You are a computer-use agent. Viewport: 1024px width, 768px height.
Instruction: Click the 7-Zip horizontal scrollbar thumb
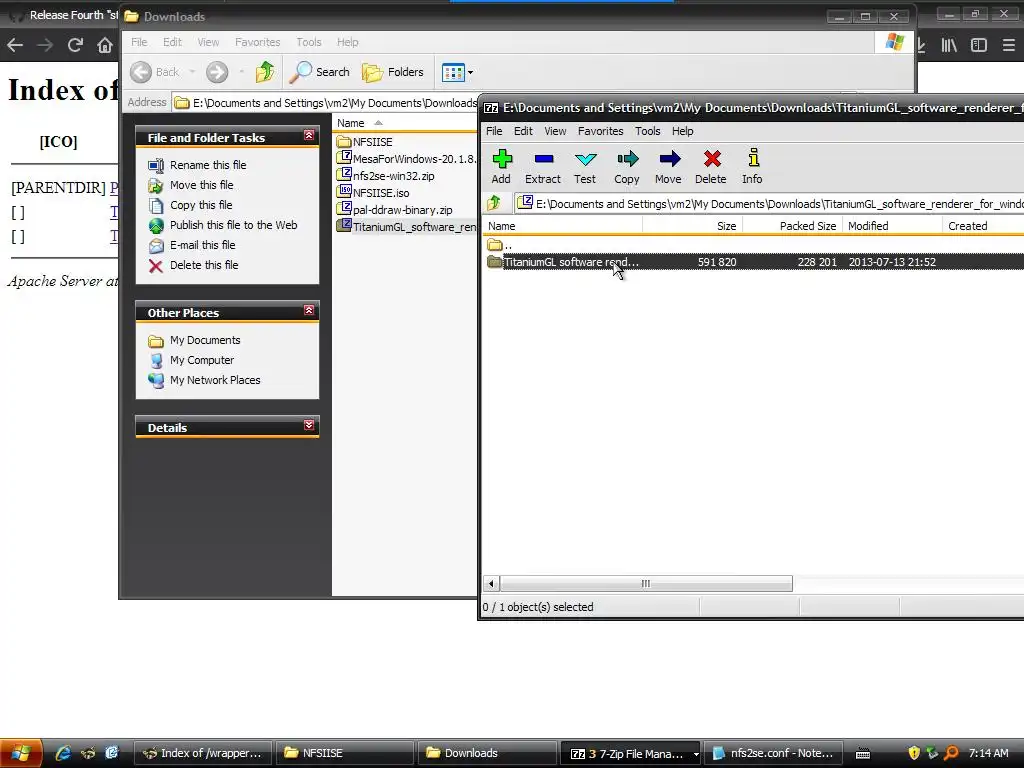click(646, 583)
